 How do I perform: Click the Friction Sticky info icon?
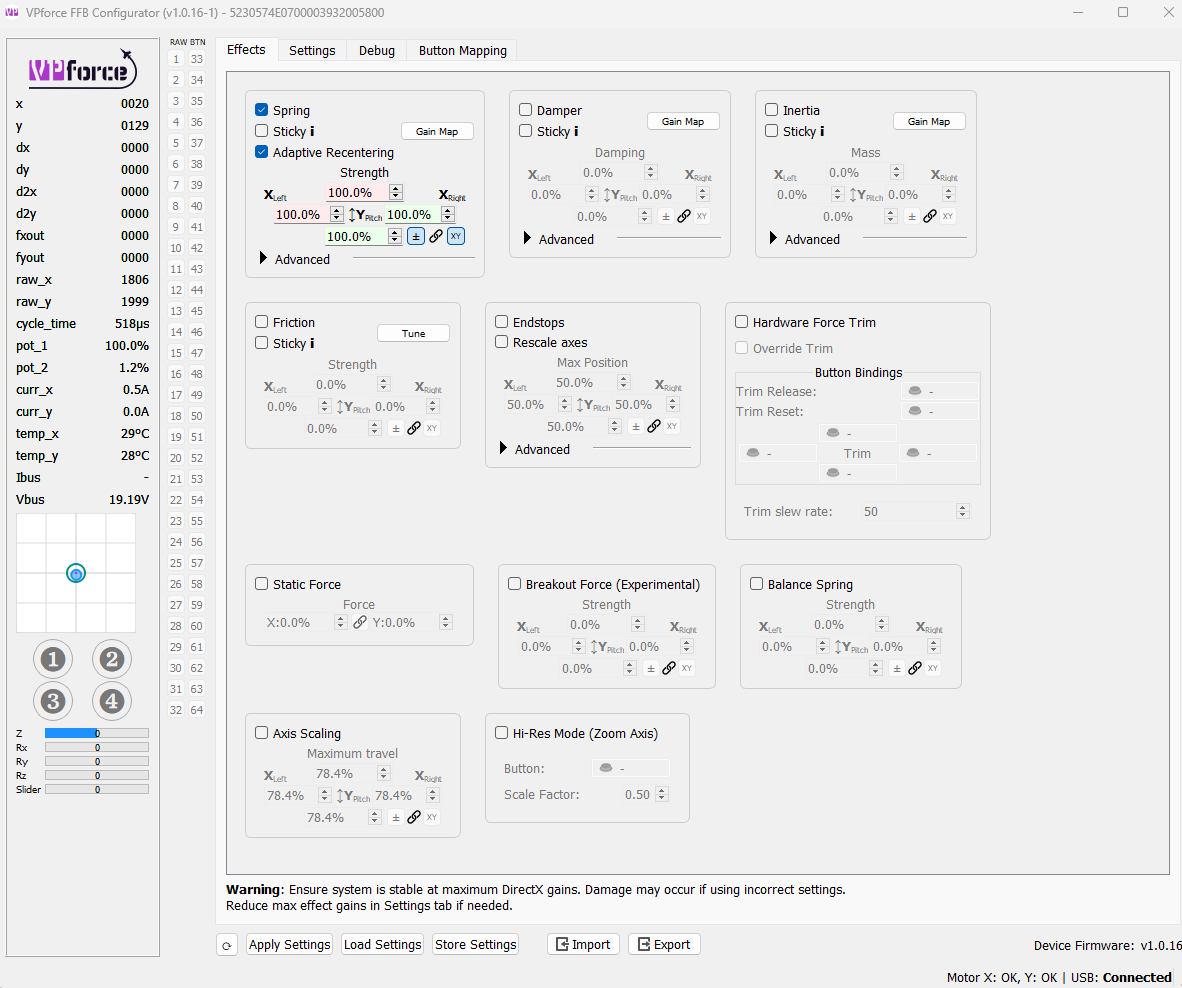(x=312, y=343)
